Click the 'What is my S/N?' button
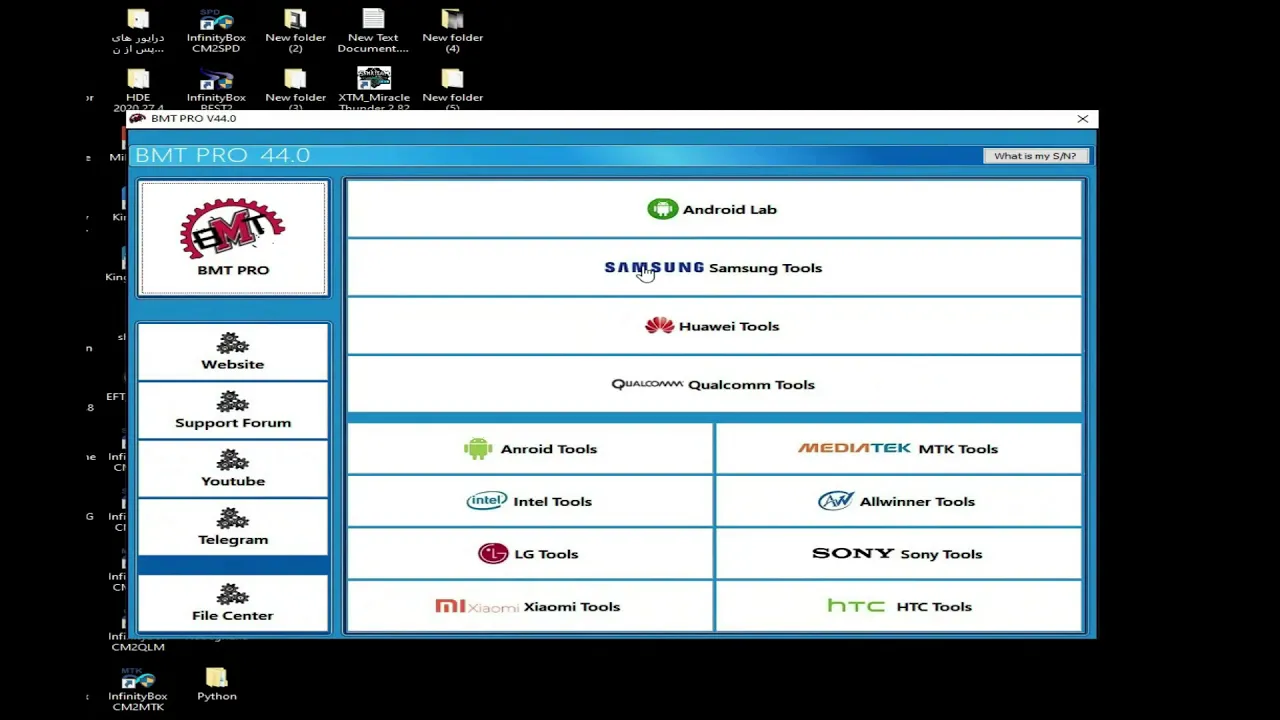 [1035, 156]
